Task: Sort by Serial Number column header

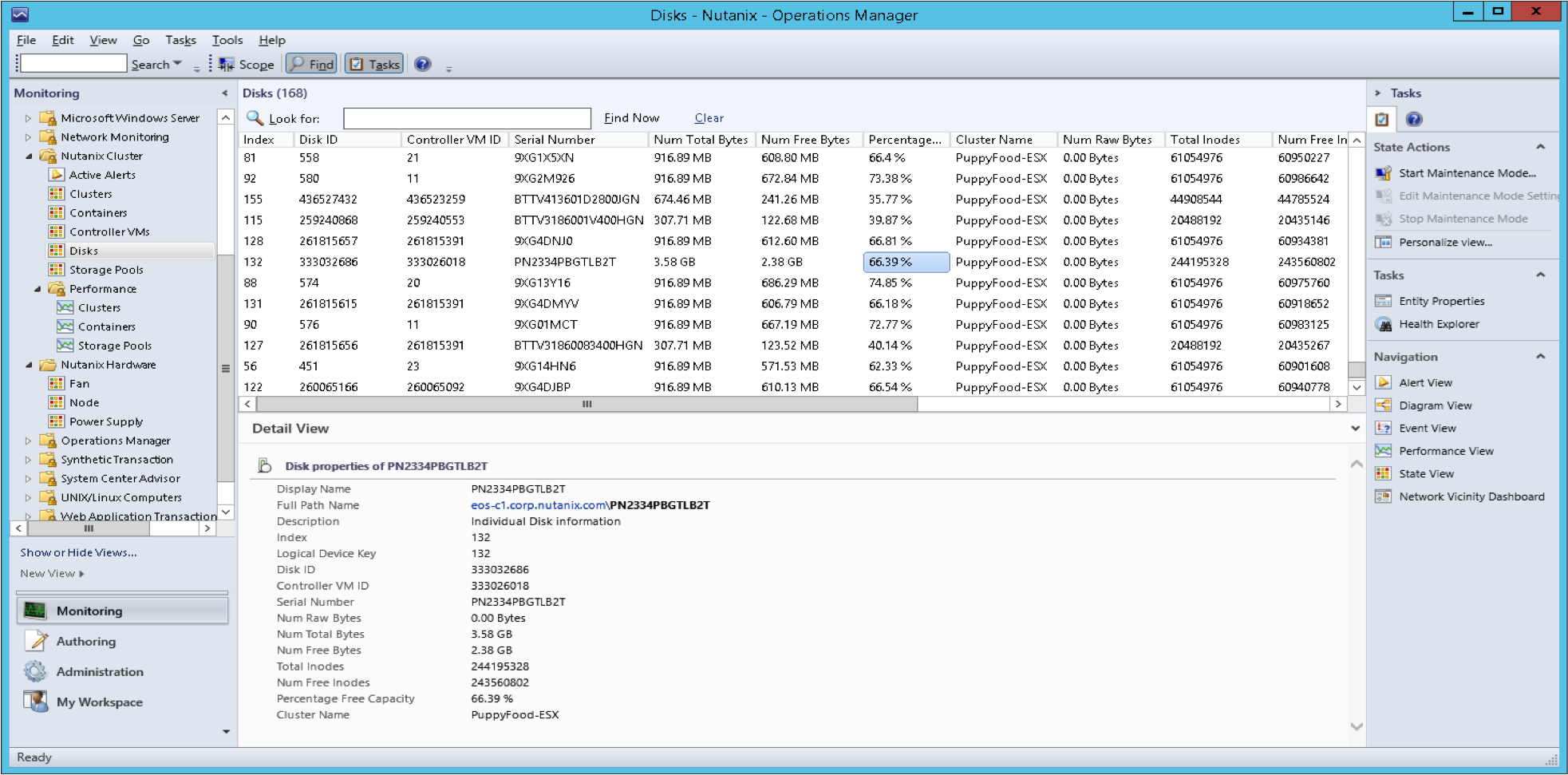Action: point(579,140)
